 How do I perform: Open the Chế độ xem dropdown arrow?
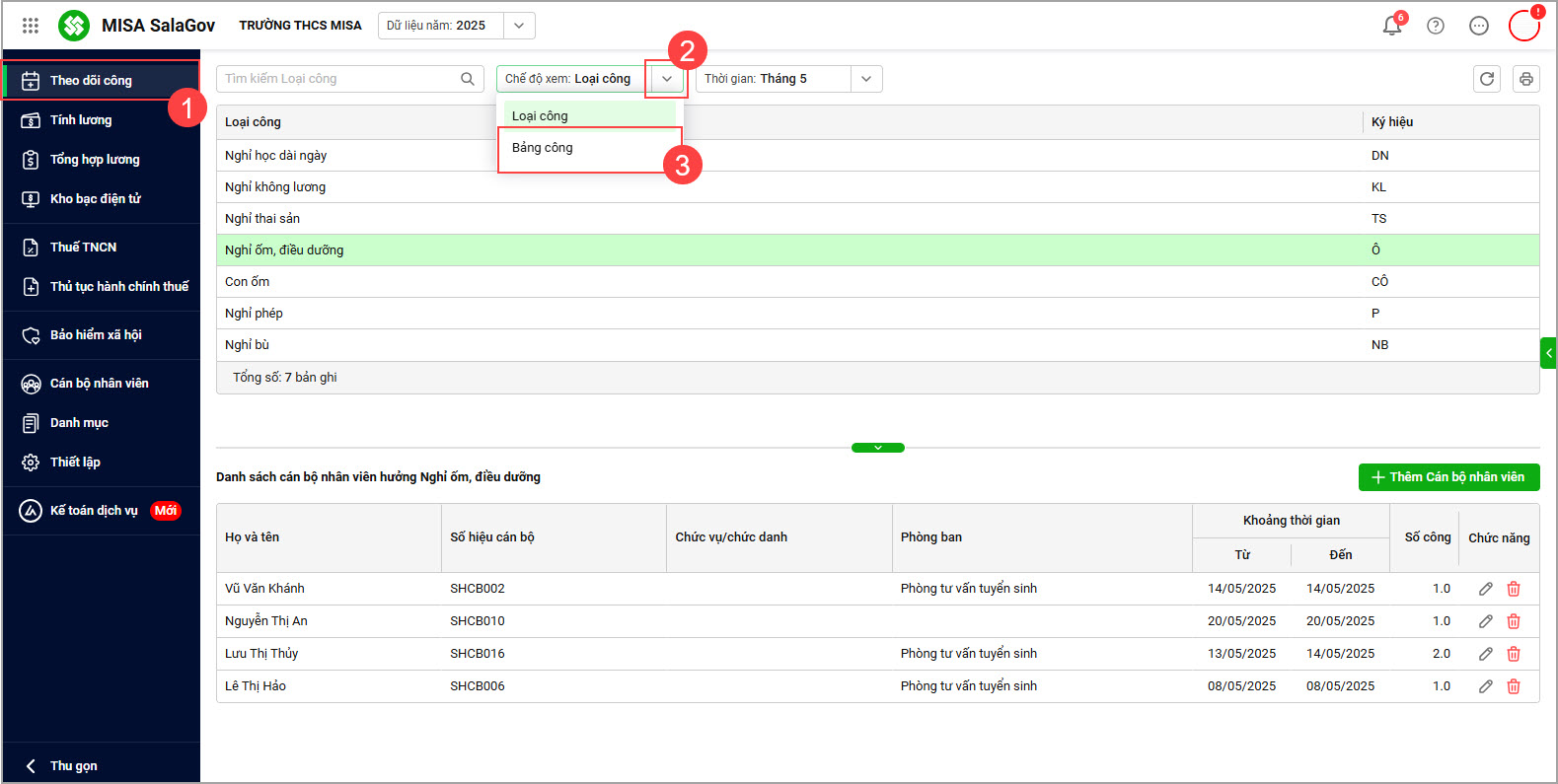pos(667,79)
